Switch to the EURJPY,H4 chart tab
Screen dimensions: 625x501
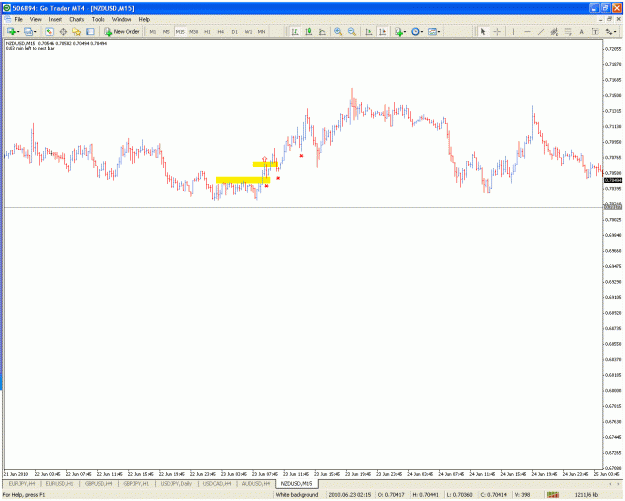click(x=22, y=483)
